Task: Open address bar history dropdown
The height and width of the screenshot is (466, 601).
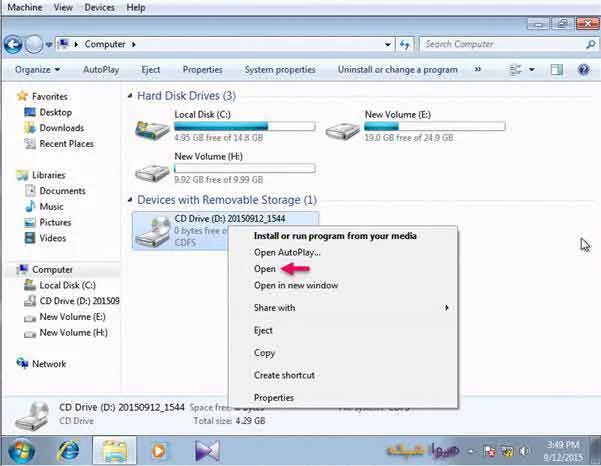Action: (388, 44)
